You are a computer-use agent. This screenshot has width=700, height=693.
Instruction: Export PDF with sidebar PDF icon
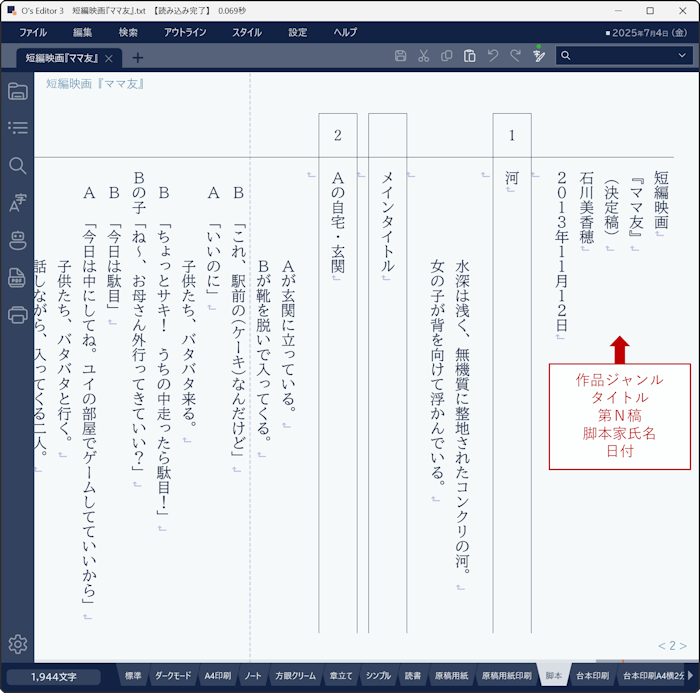click(17, 277)
